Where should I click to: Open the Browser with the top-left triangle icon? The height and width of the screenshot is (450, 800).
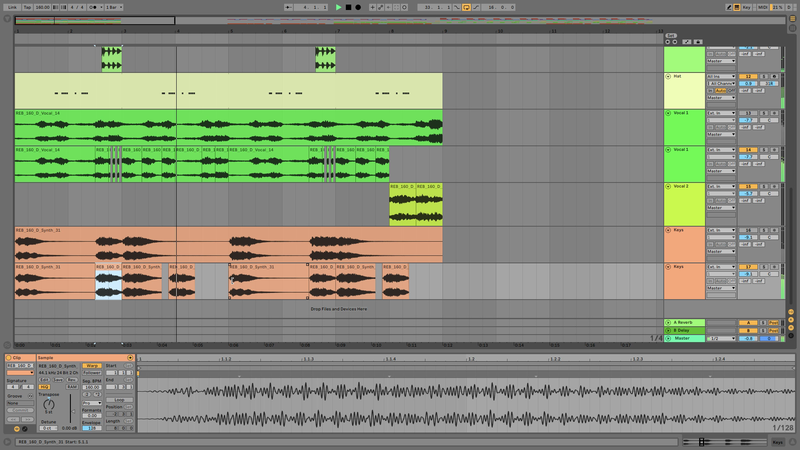click(7, 18)
